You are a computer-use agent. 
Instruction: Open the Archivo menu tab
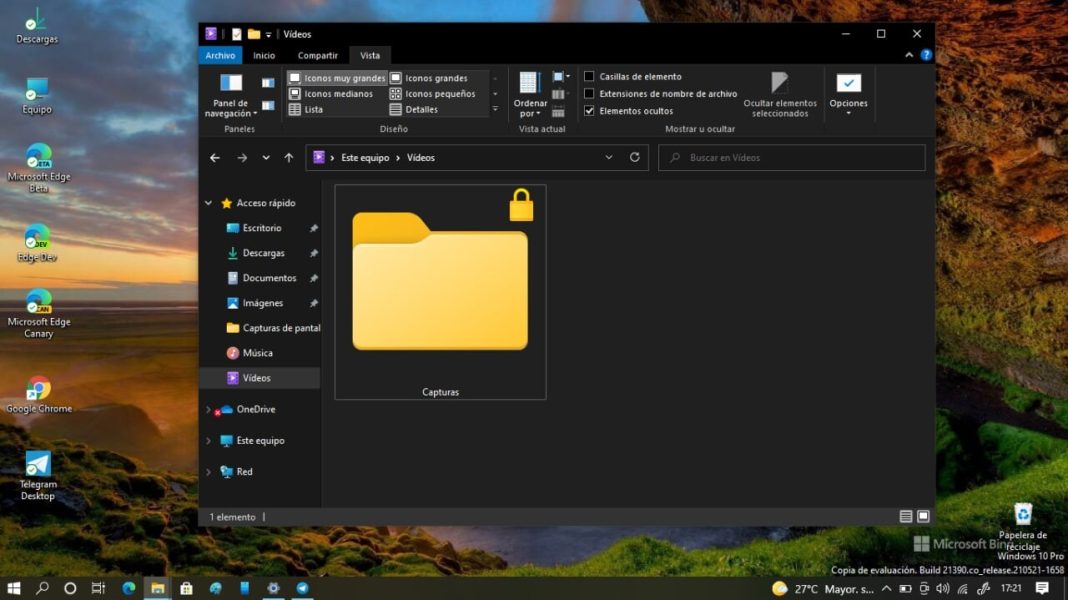220,56
